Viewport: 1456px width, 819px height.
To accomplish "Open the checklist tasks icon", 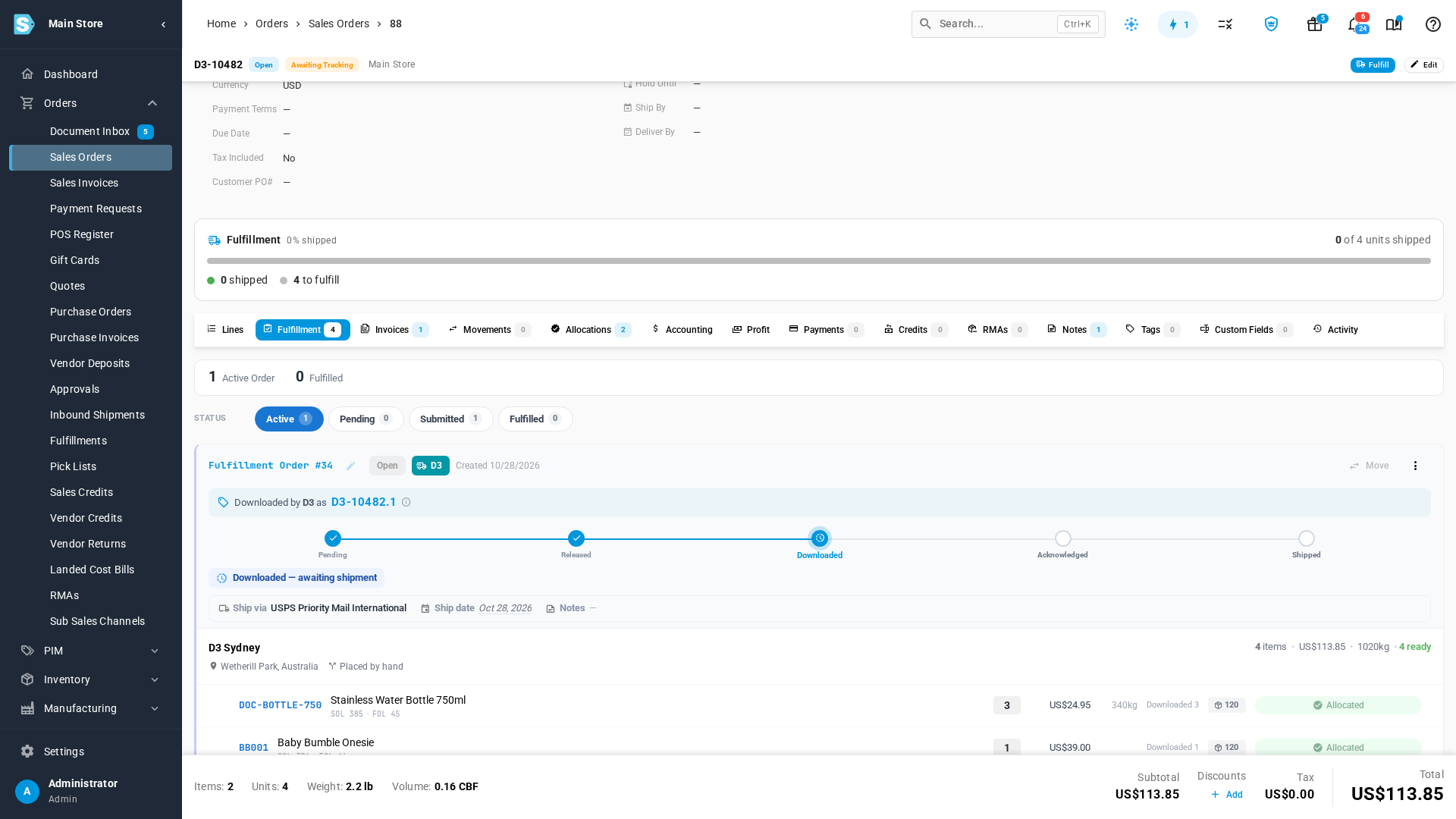I will point(1225,24).
